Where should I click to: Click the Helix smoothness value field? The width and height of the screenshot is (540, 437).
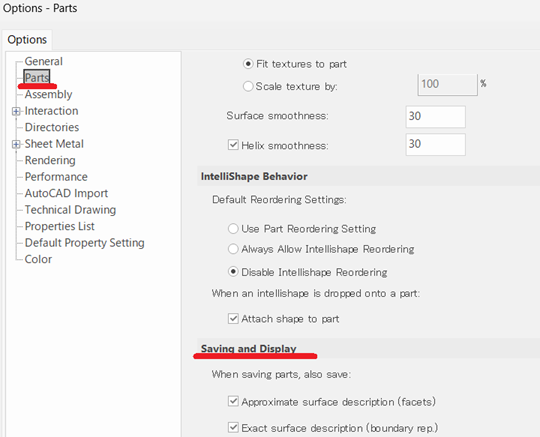(x=436, y=145)
